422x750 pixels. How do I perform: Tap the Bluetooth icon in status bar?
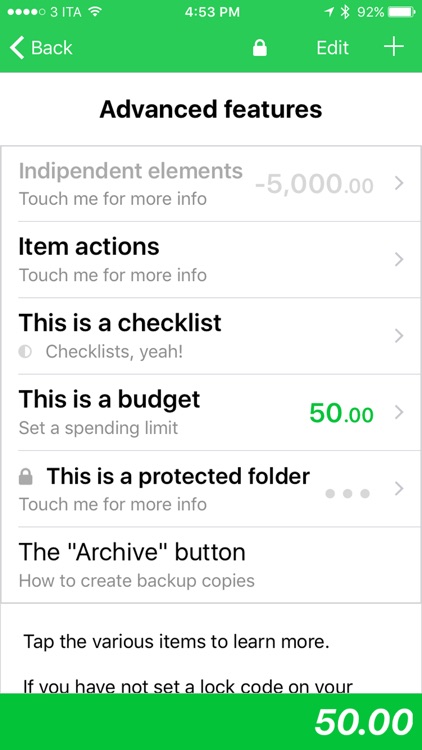[345, 12]
